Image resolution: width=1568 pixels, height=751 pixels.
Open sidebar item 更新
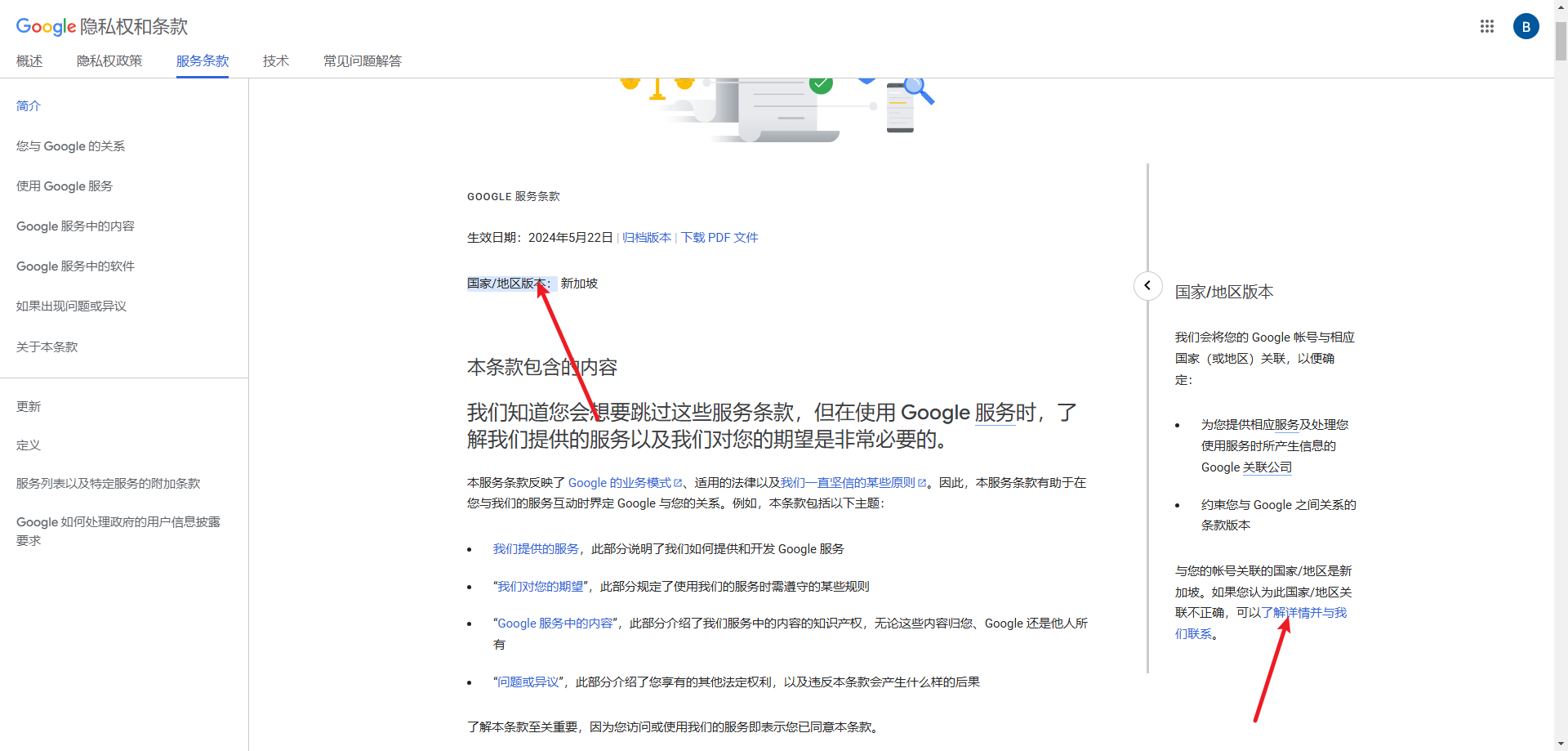(x=29, y=407)
